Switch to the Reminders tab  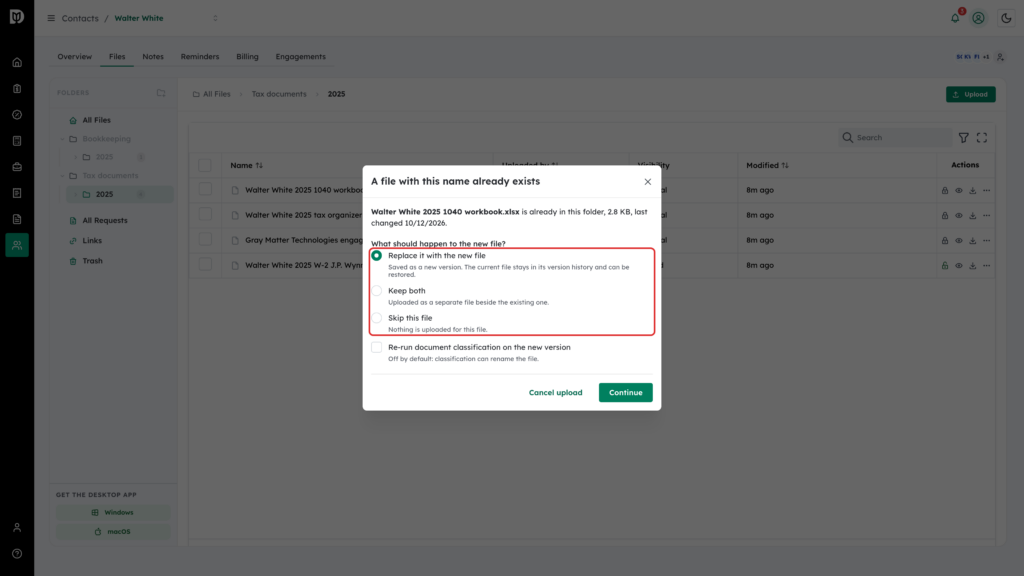[x=200, y=57]
